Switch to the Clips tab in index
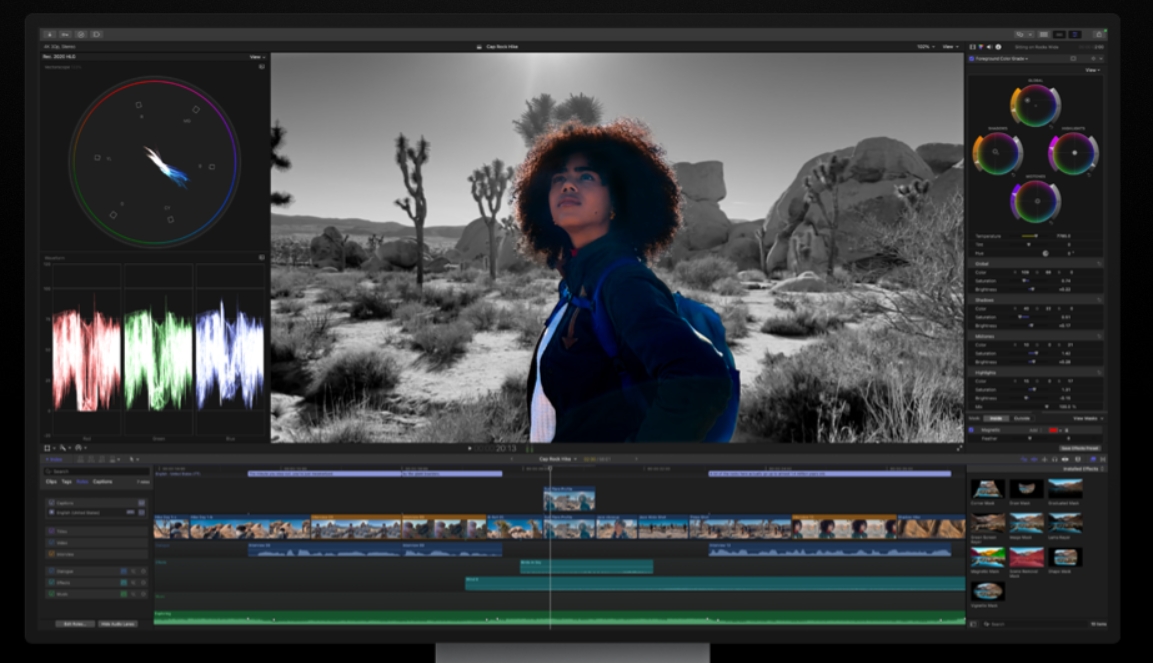The height and width of the screenshot is (663, 1153). 51,481
